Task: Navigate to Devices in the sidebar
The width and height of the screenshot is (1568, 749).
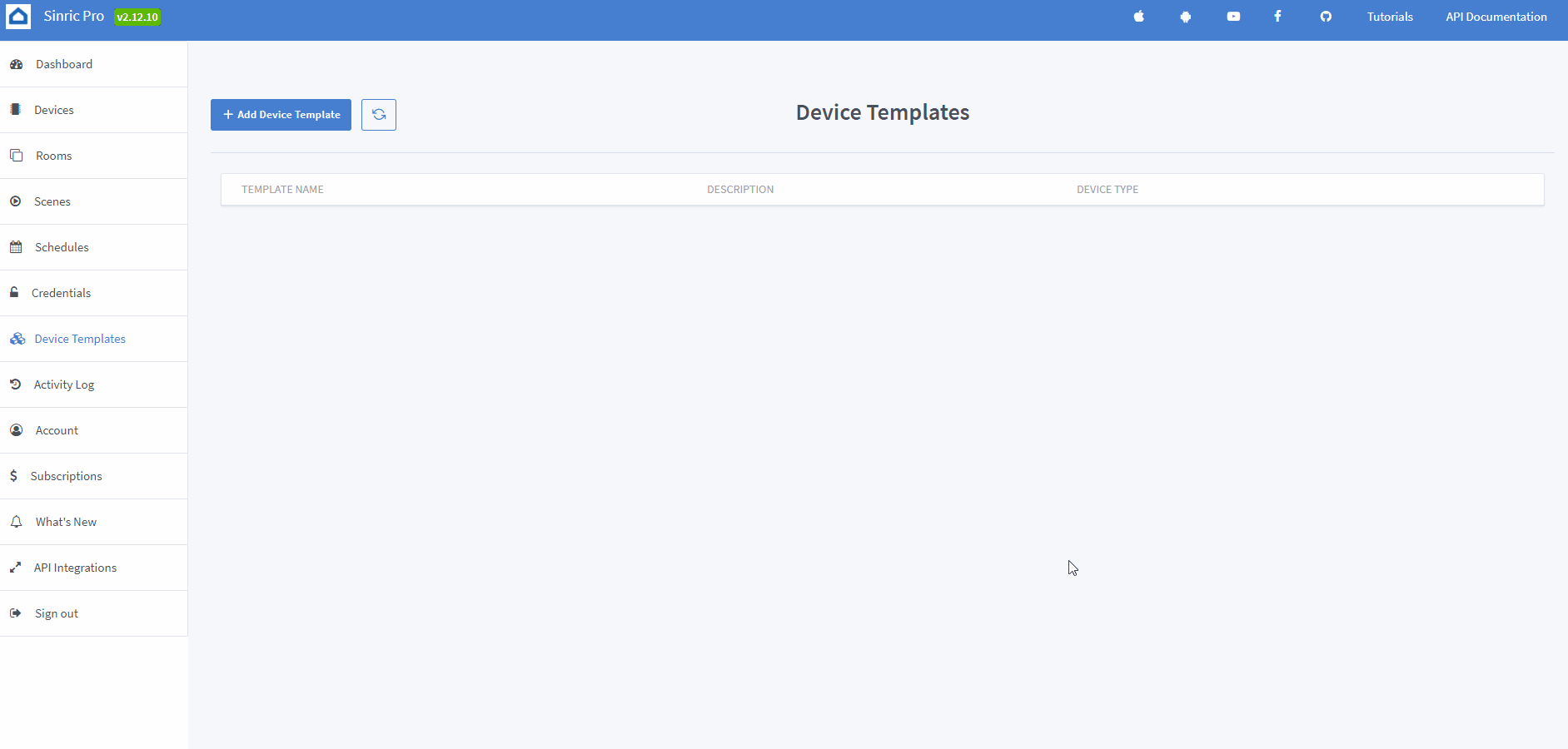Action: coord(53,109)
